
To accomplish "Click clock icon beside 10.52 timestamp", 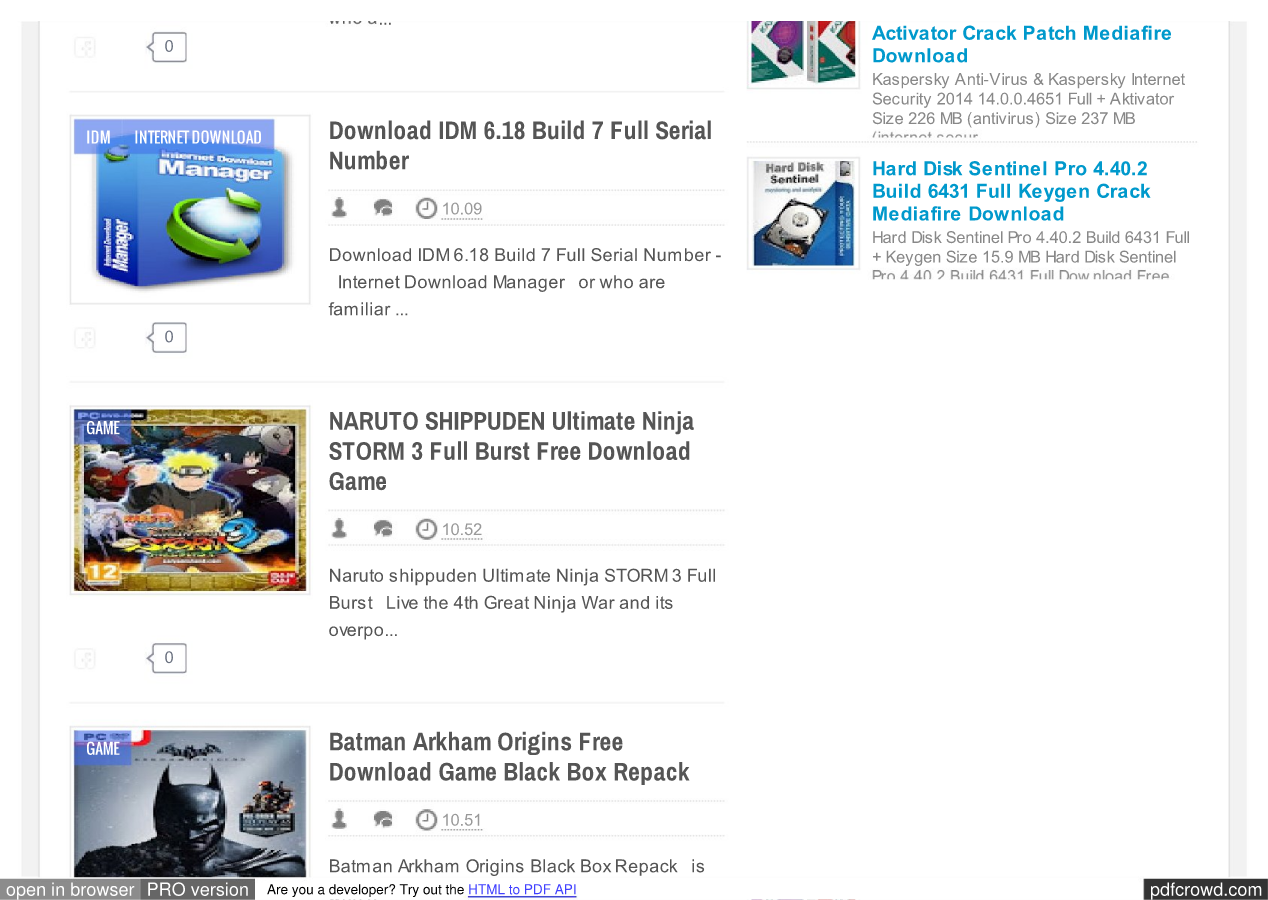I will click(426, 529).
